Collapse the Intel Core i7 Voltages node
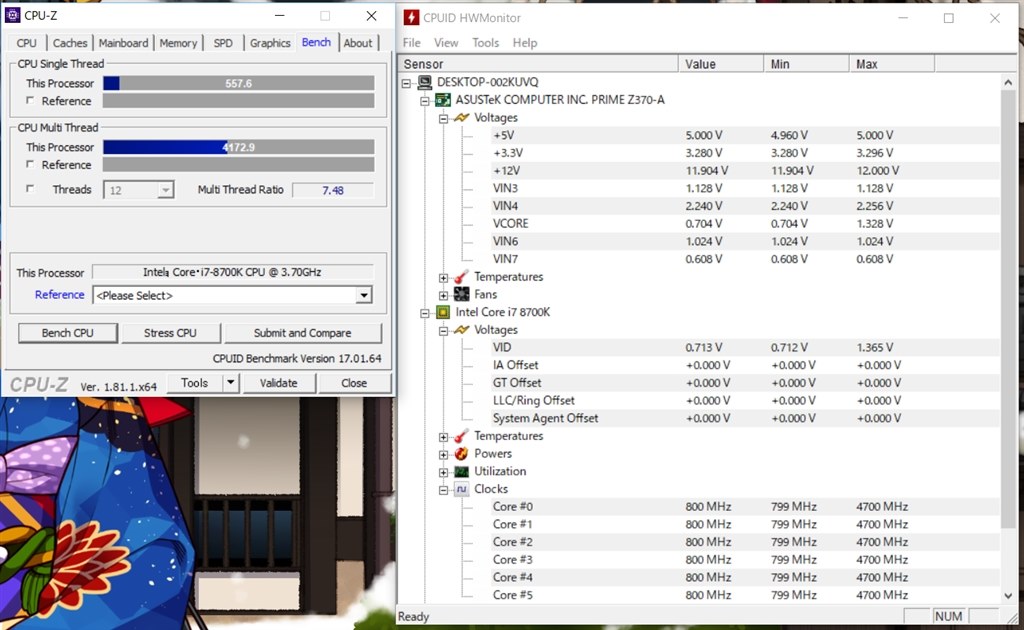This screenshot has height=630, width=1024. click(x=443, y=330)
